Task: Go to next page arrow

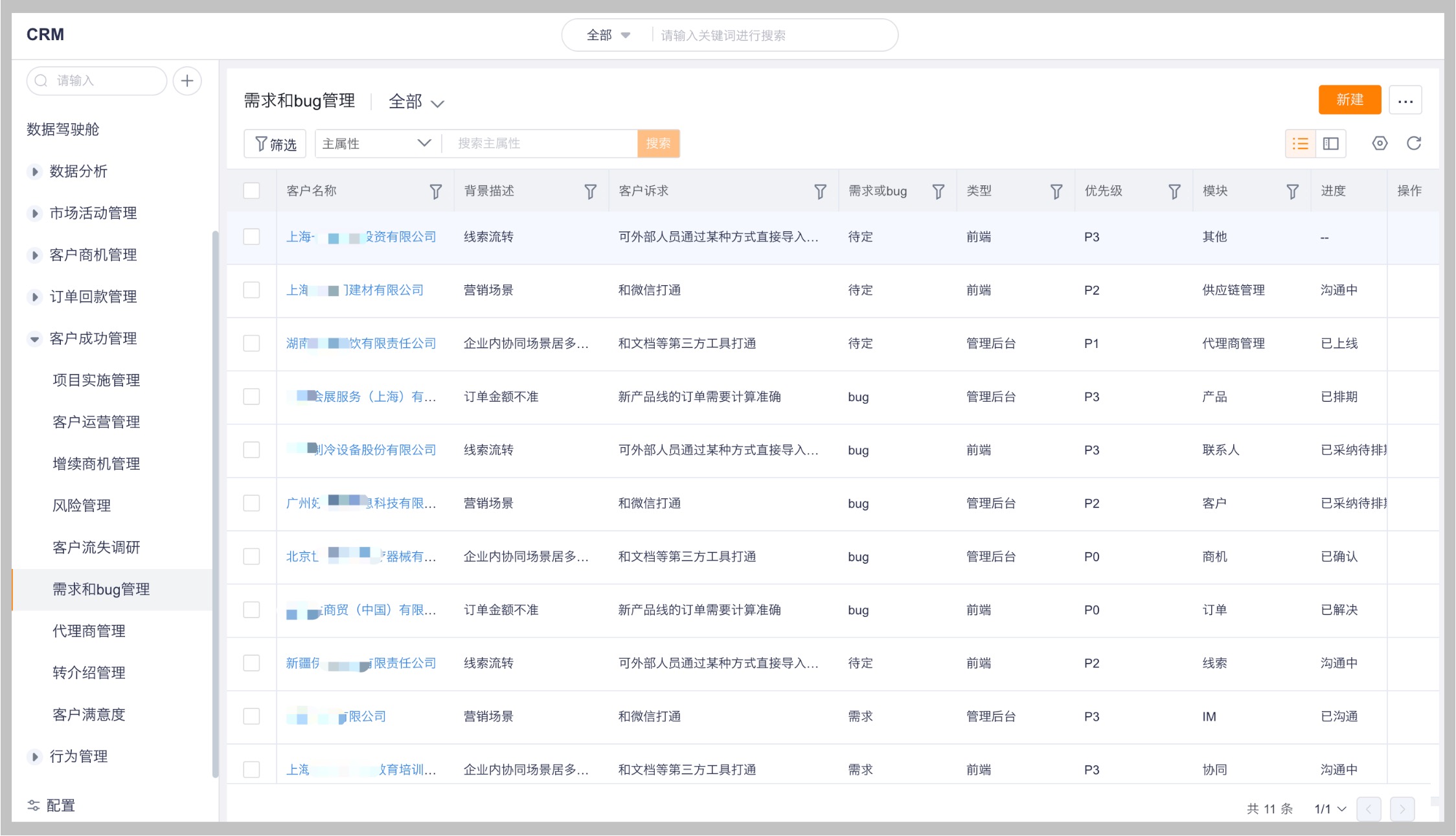Action: click(1402, 809)
